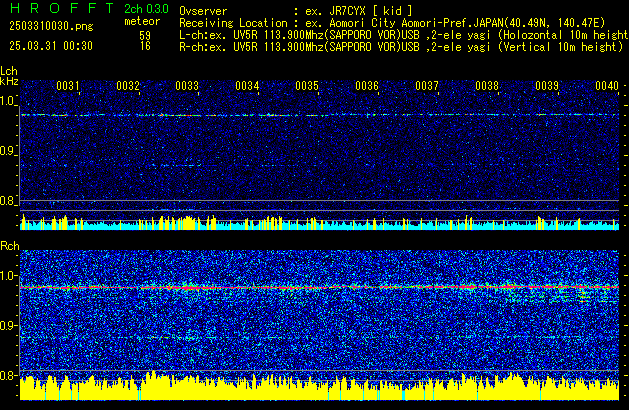Click the 0037 time marker
Screen dimensions: 629x410
tap(427, 86)
